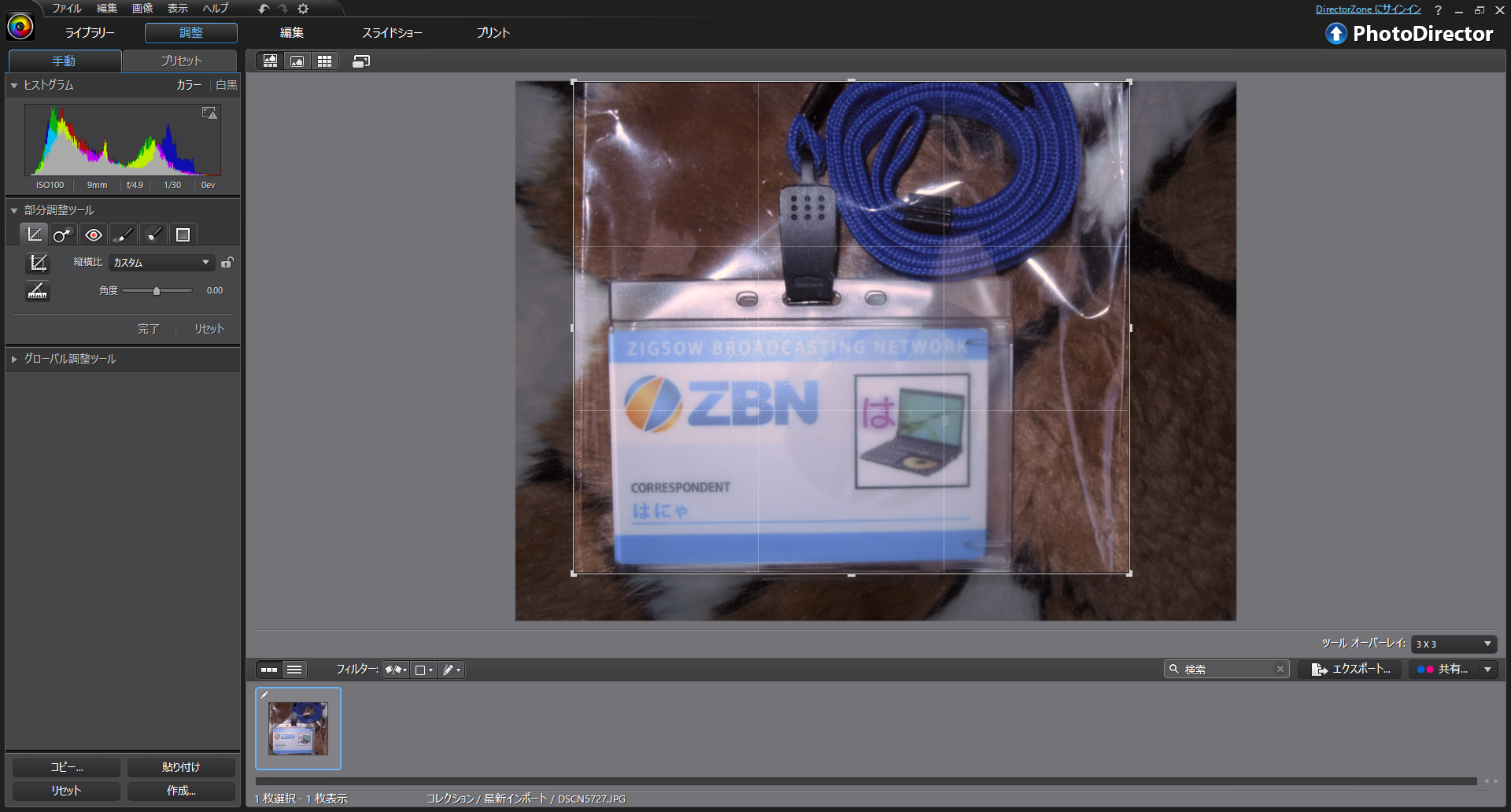1511x812 pixels.
Task: Select the adjustment selection brush tool
Action: [x=153, y=234]
